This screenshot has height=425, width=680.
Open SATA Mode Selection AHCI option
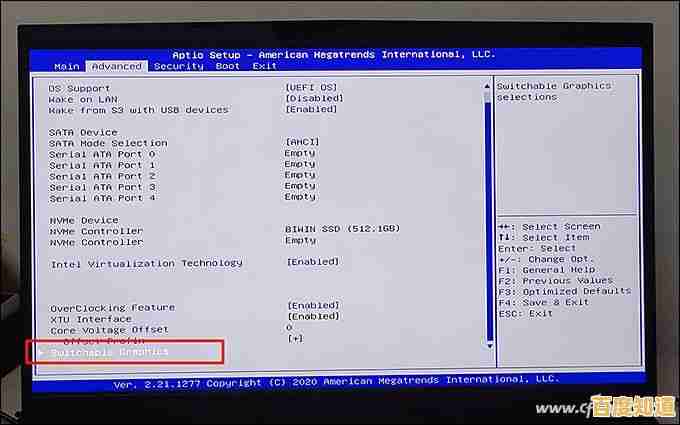(x=302, y=142)
